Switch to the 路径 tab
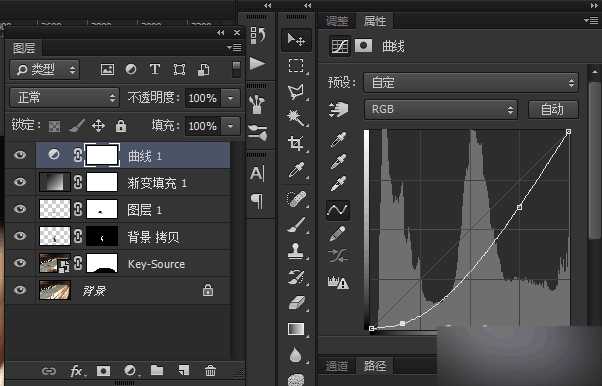Viewport: 602px width, 386px height. click(374, 366)
